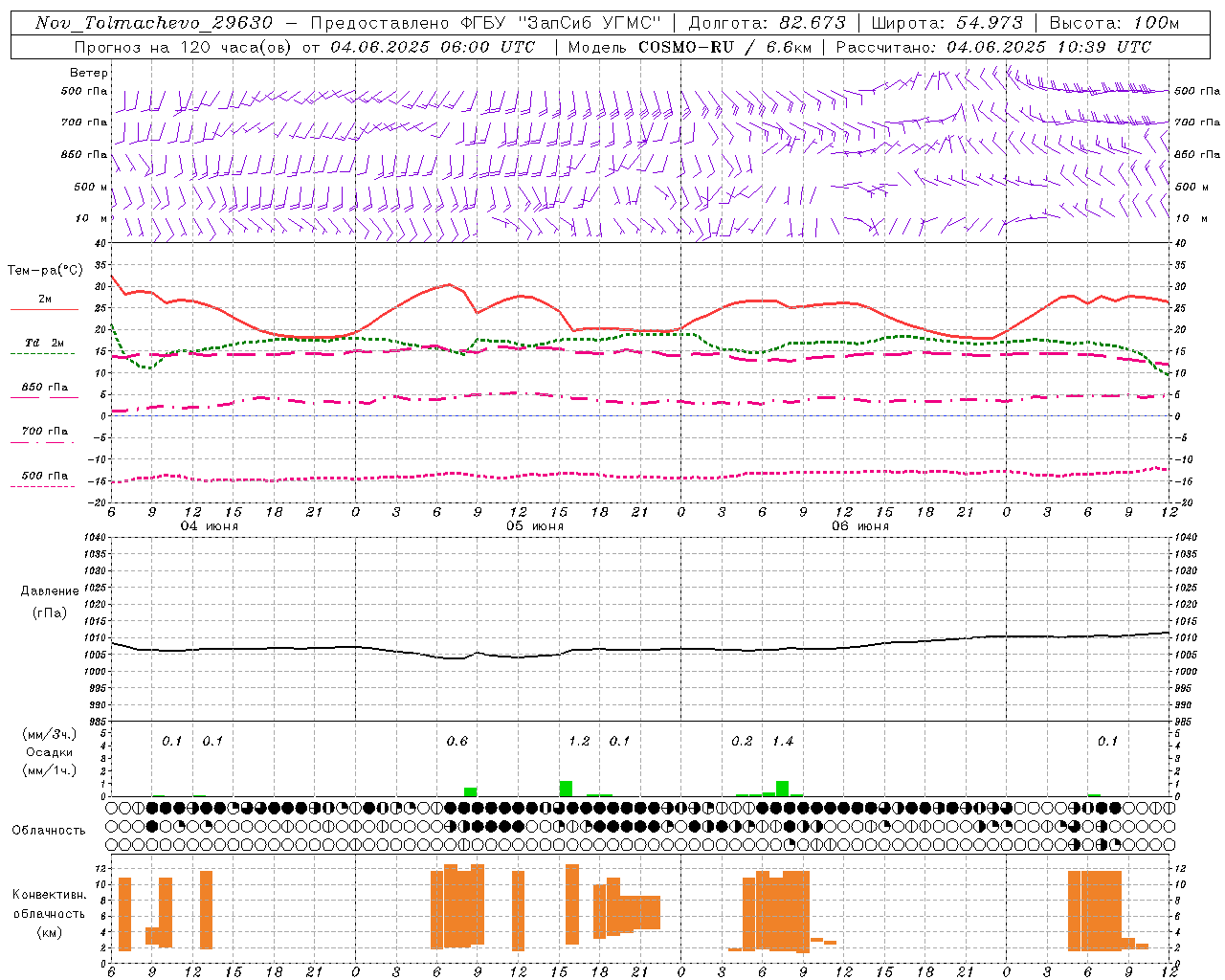Click the date label 05 июня
The image size is (1225, 980).
(x=535, y=526)
